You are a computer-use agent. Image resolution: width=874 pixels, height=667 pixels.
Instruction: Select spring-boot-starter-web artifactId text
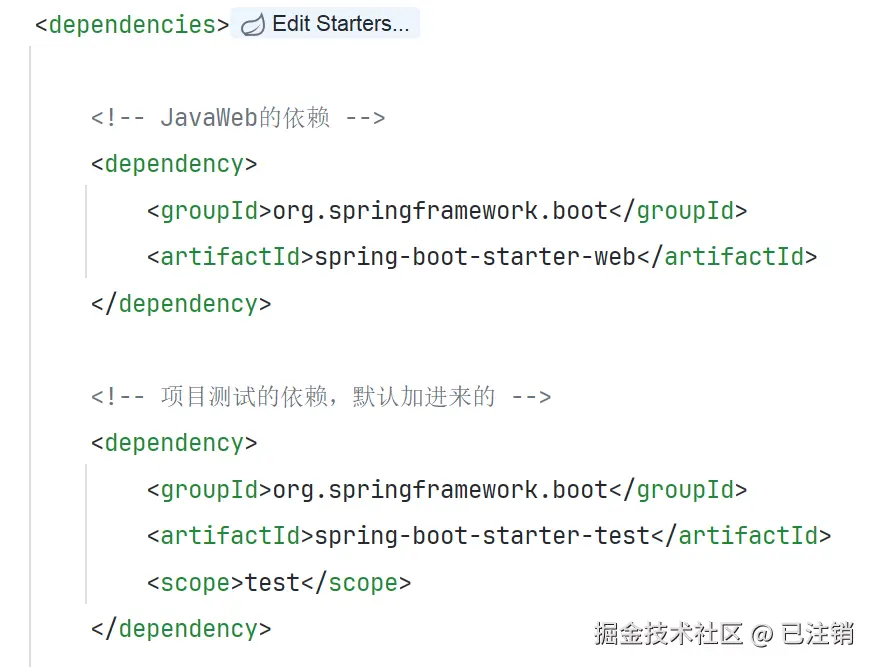click(x=475, y=257)
